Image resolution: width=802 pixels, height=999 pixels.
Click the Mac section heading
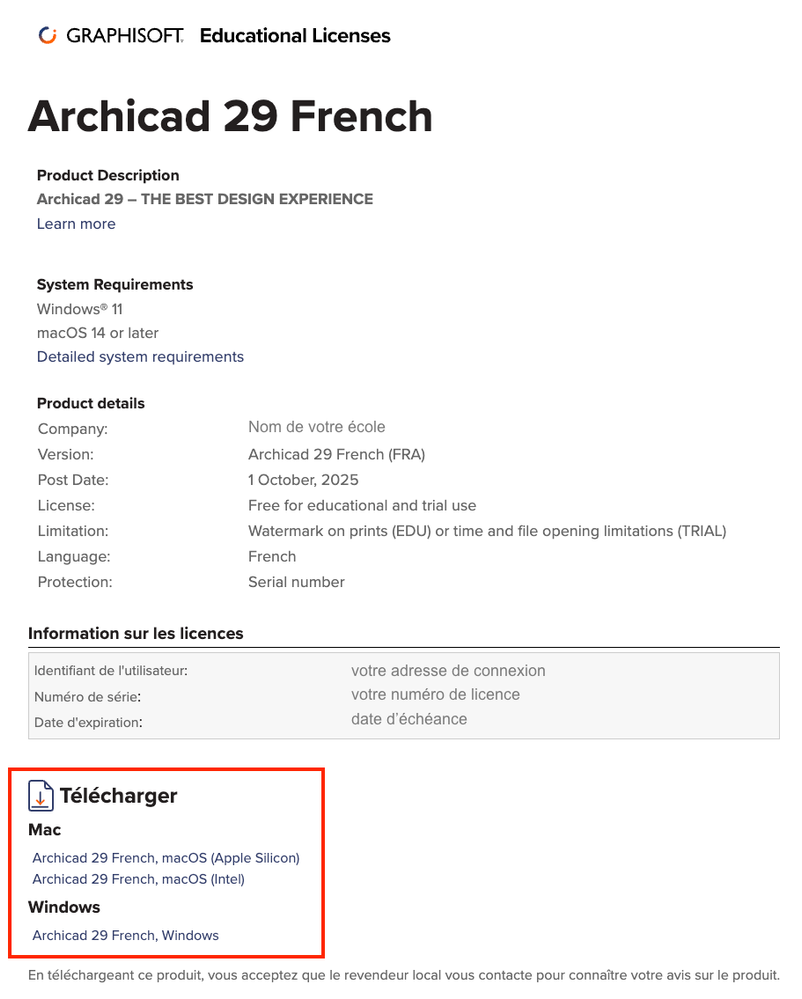[45, 830]
